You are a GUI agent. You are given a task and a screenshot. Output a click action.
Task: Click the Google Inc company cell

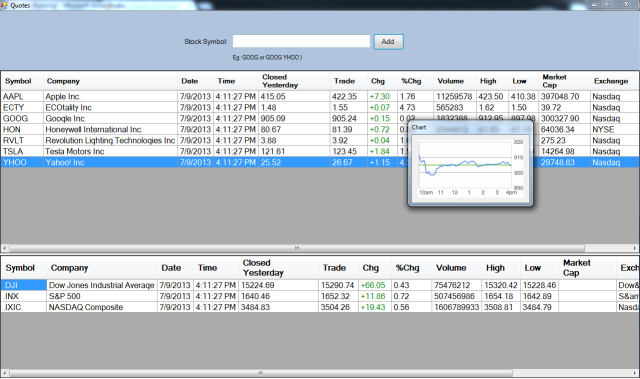(111, 119)
